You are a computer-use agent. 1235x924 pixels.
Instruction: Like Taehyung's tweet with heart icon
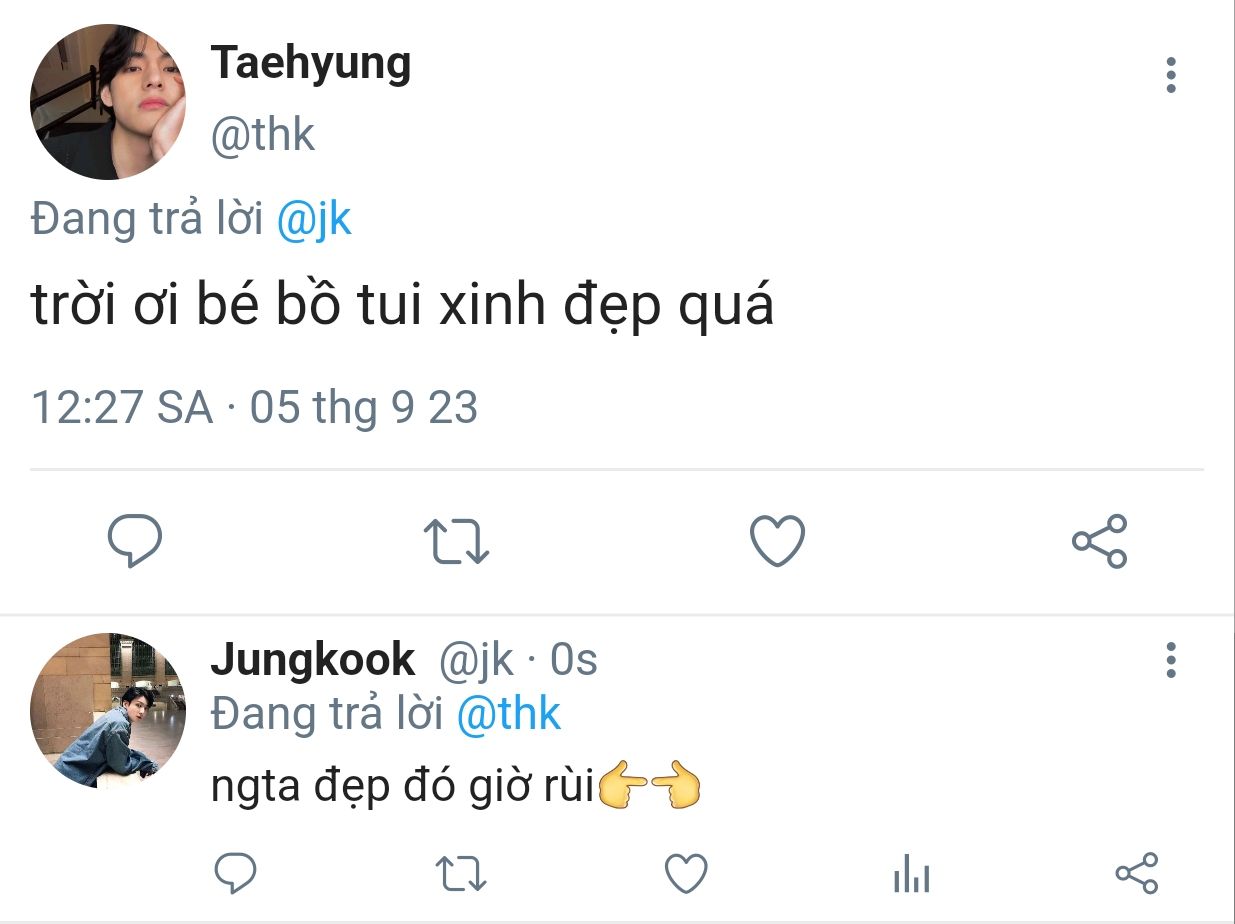[x=777, y=541]
